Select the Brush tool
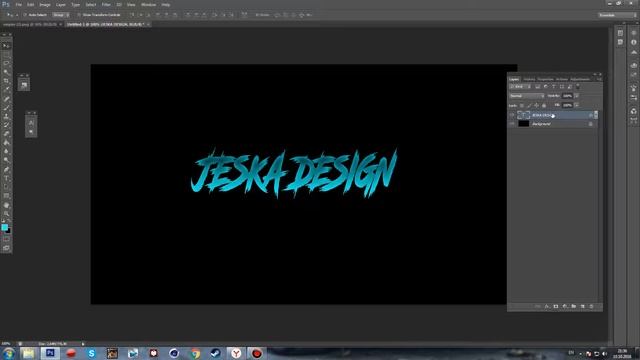This screenshot has width=640, height=360. point(6,107)
